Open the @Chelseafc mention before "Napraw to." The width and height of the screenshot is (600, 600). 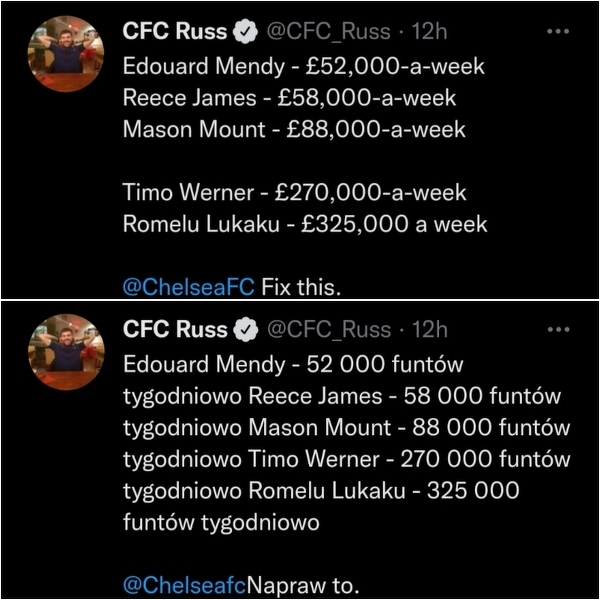pos(185,585)
